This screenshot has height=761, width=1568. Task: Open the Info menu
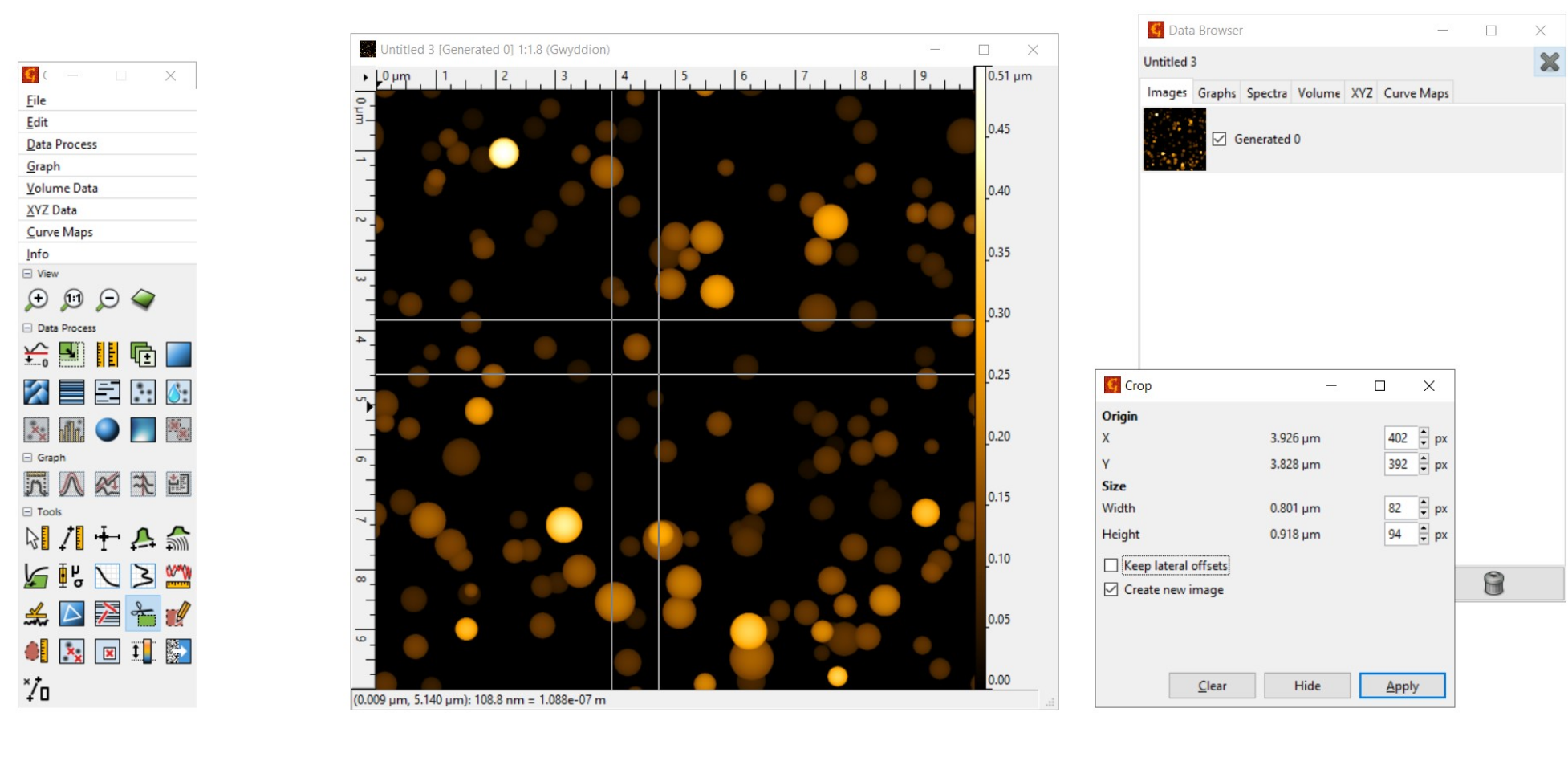point(107,254)
